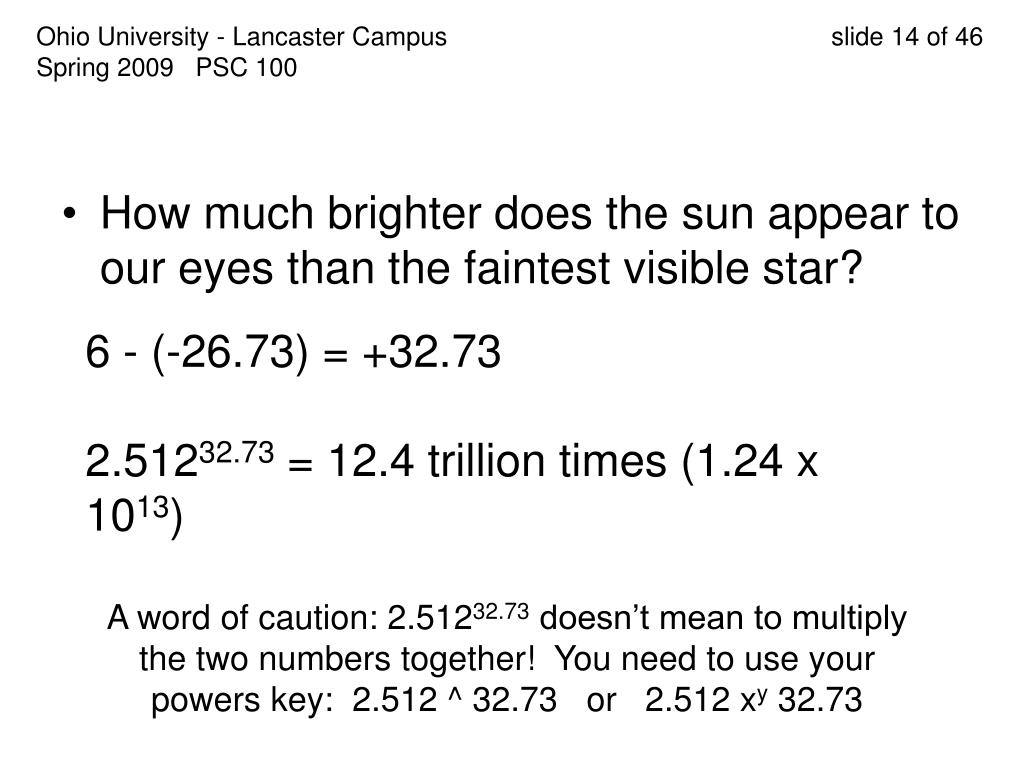Click the '2.512 ^ 32.73' caret expression
Screen dimensions: 1024x768
point(454,699)
